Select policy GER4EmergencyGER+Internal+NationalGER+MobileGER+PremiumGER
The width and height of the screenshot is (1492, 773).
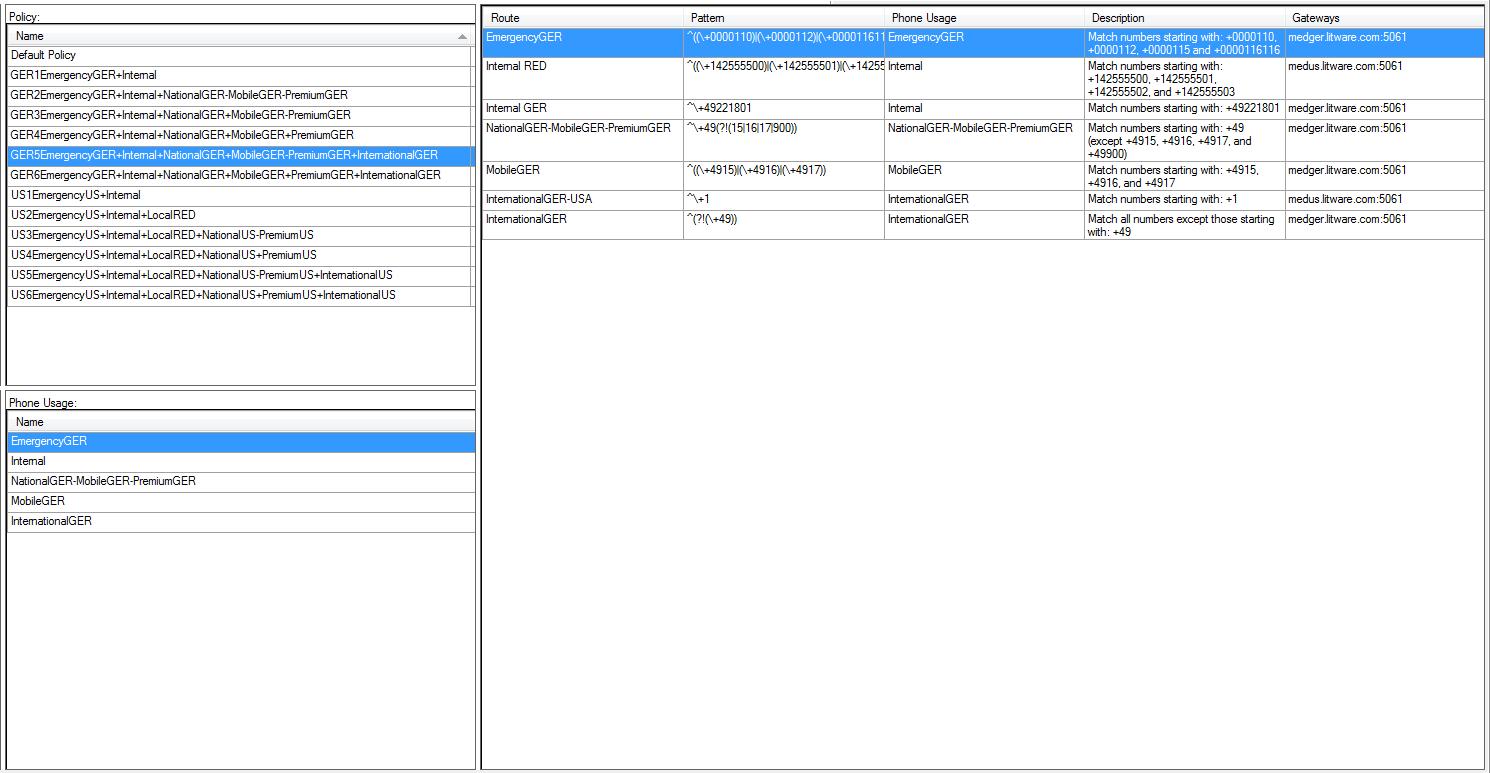(240, 136)
